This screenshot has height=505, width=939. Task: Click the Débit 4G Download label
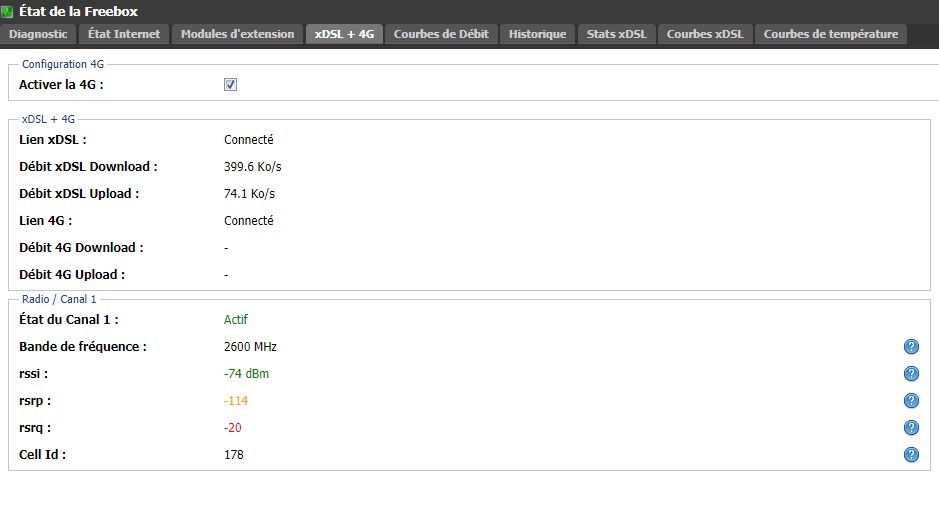click(81, 247)
